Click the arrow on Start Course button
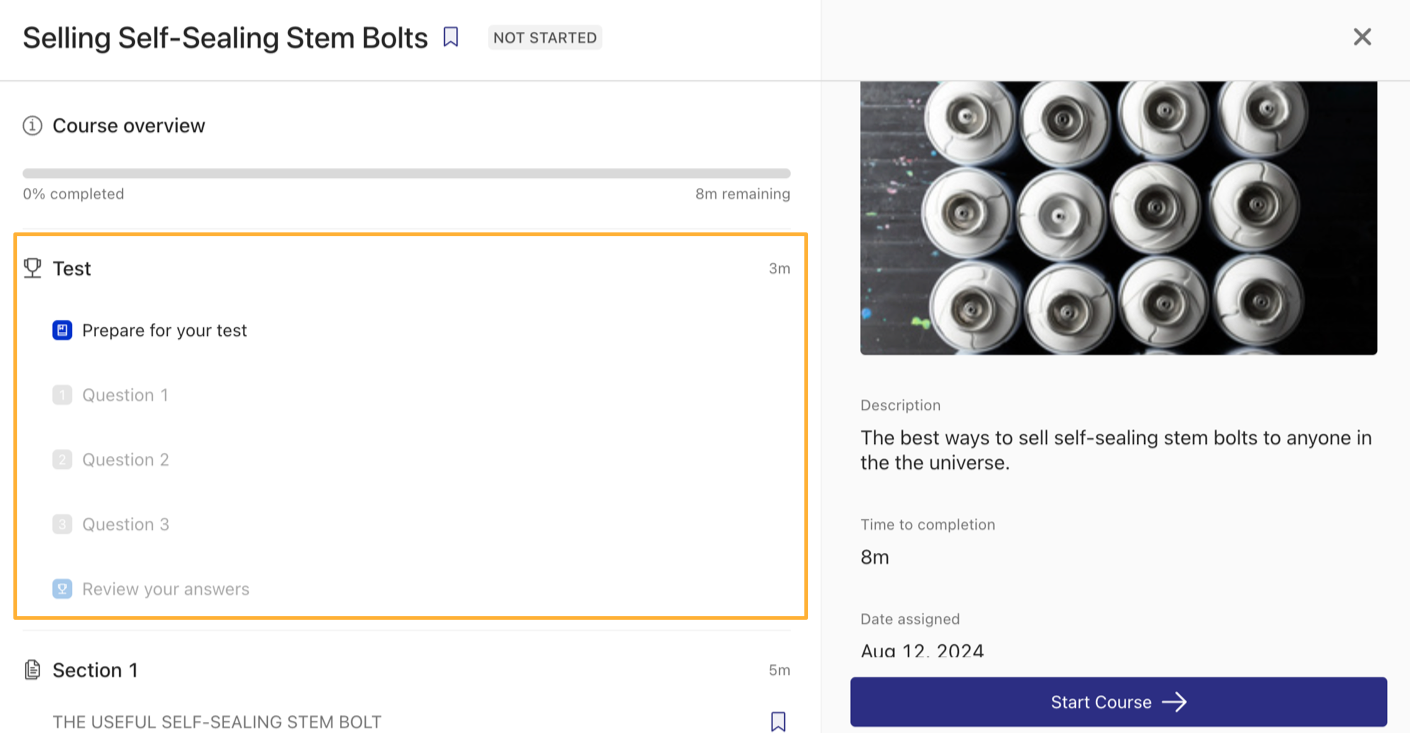This screenshot has width=1410, height=733. (x=1175, y=702)
